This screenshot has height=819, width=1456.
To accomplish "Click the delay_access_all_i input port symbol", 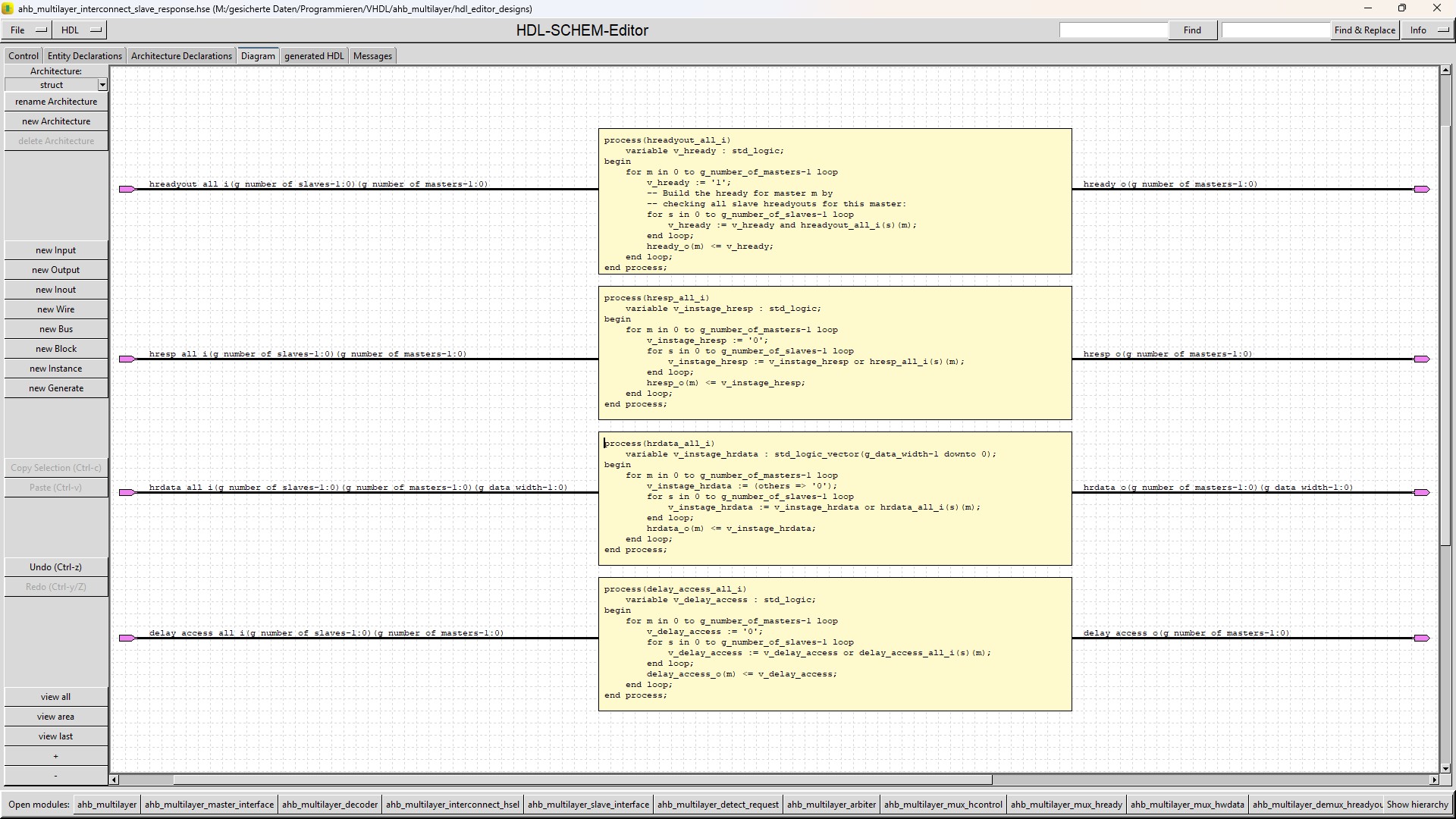I will [127, 638].
